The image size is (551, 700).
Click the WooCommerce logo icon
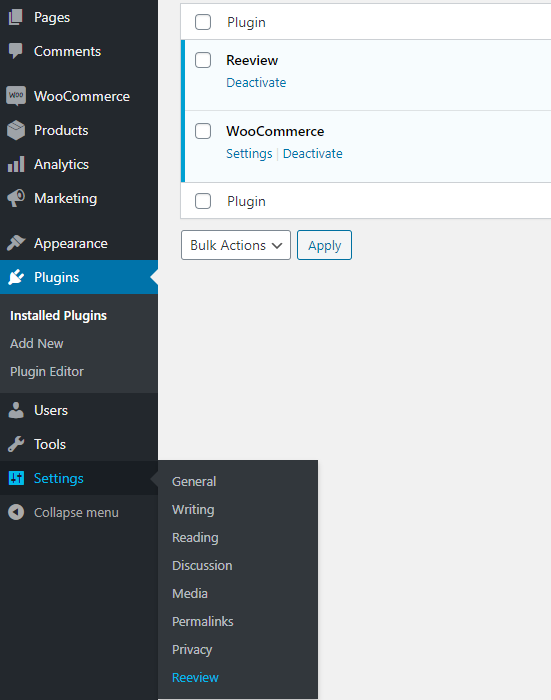[x=16, y=96]
